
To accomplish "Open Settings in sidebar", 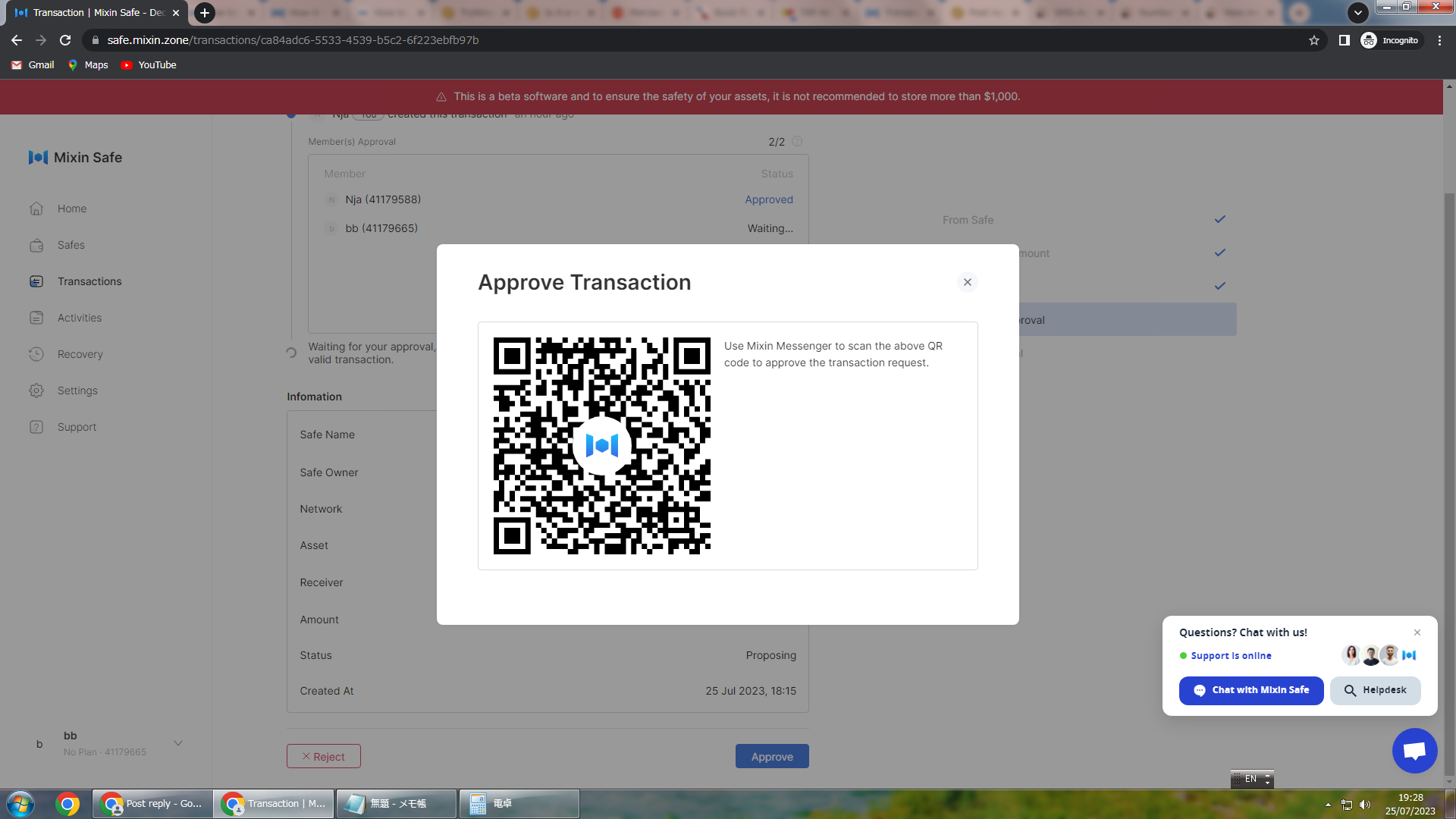I will [77, 391].
